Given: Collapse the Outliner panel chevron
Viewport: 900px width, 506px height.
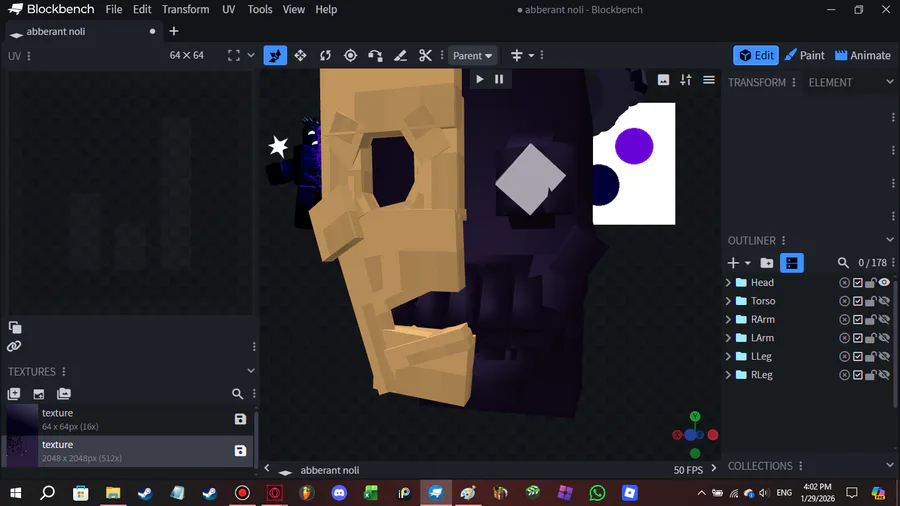Looking at the screenshot, I should click(x=890, y=240).
